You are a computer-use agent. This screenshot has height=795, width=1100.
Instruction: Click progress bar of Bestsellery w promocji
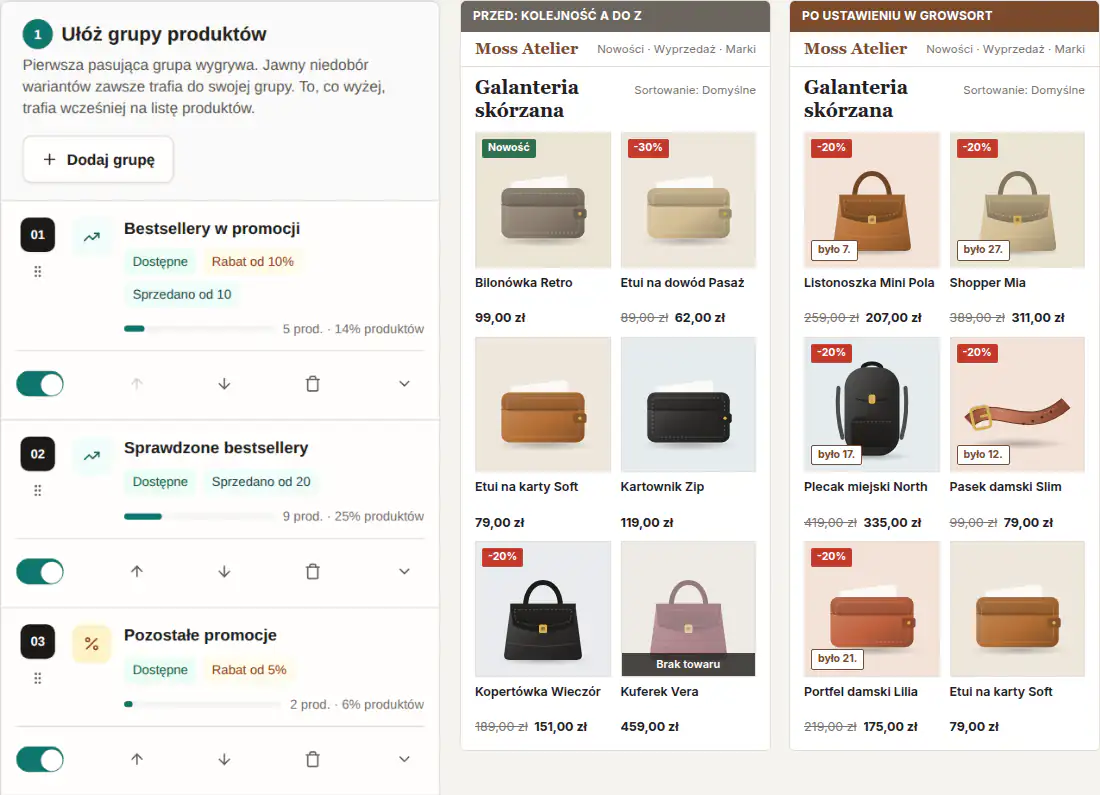point(199,328)
